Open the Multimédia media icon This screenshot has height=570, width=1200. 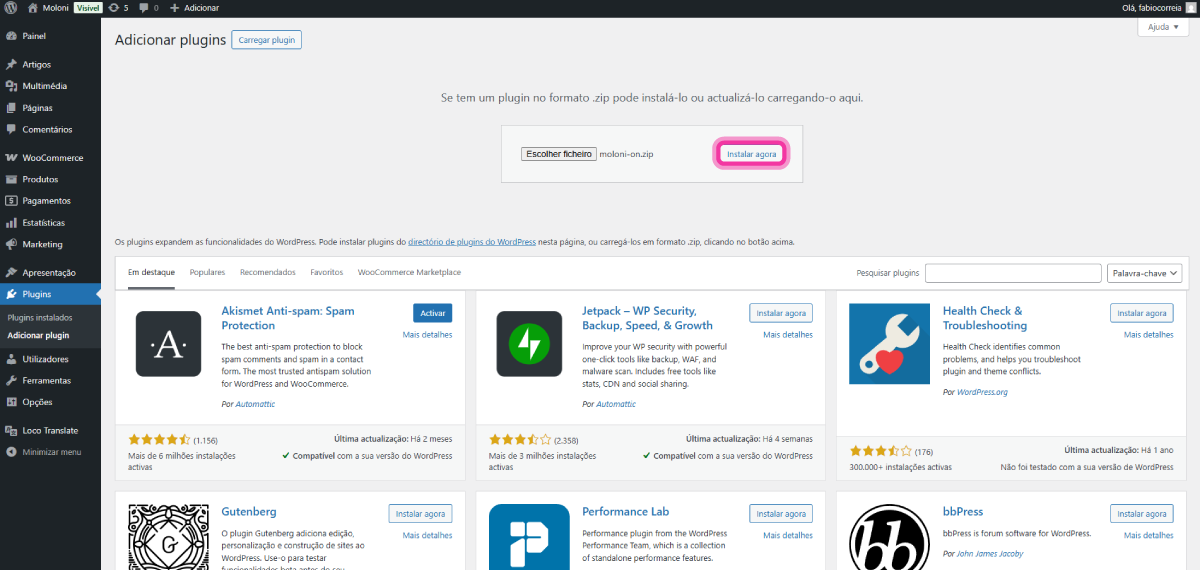pos(11,86)
